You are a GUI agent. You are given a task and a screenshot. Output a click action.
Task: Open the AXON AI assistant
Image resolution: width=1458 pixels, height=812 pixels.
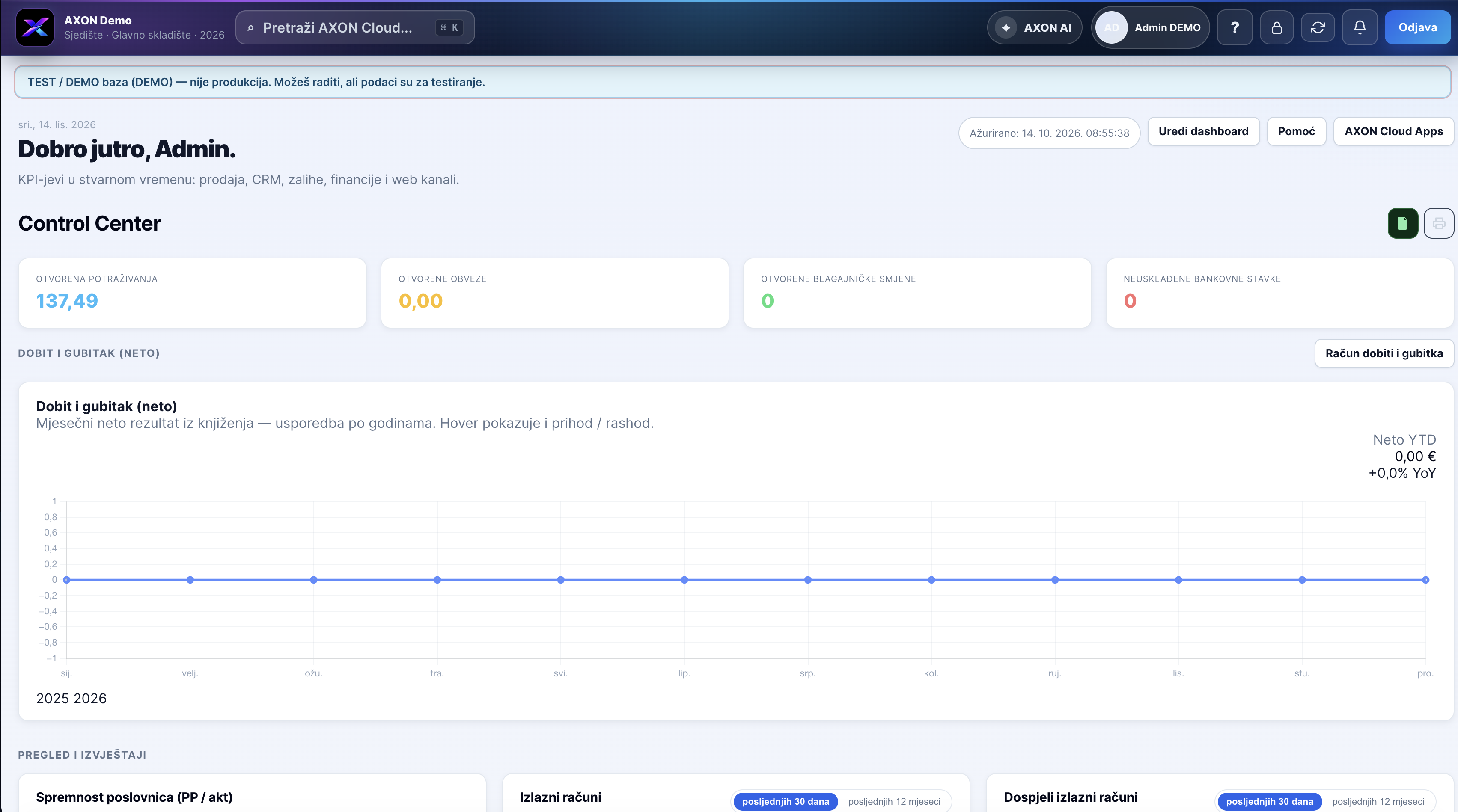[1035, 27]
